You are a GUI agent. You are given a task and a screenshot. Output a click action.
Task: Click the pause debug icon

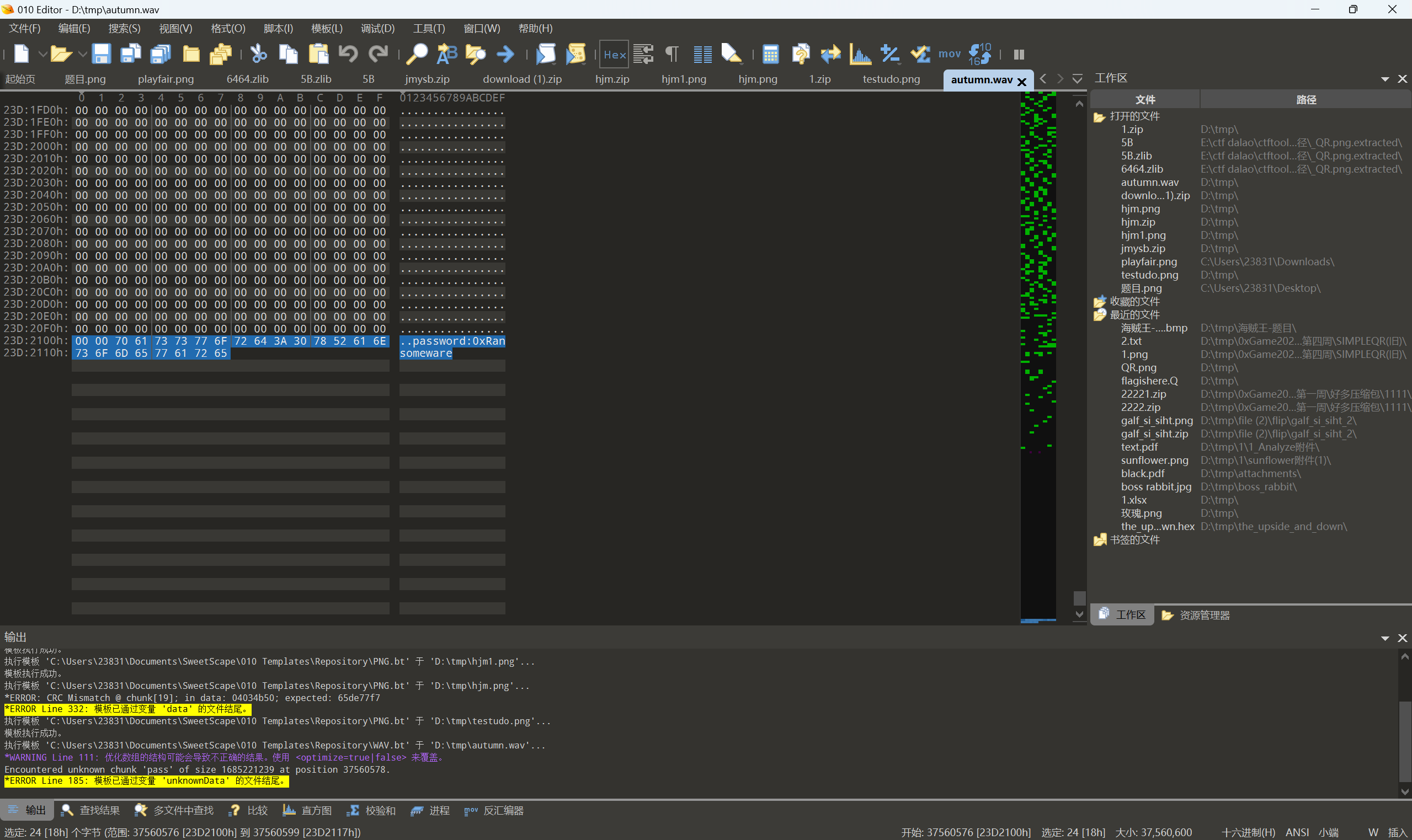[1019, 55]
